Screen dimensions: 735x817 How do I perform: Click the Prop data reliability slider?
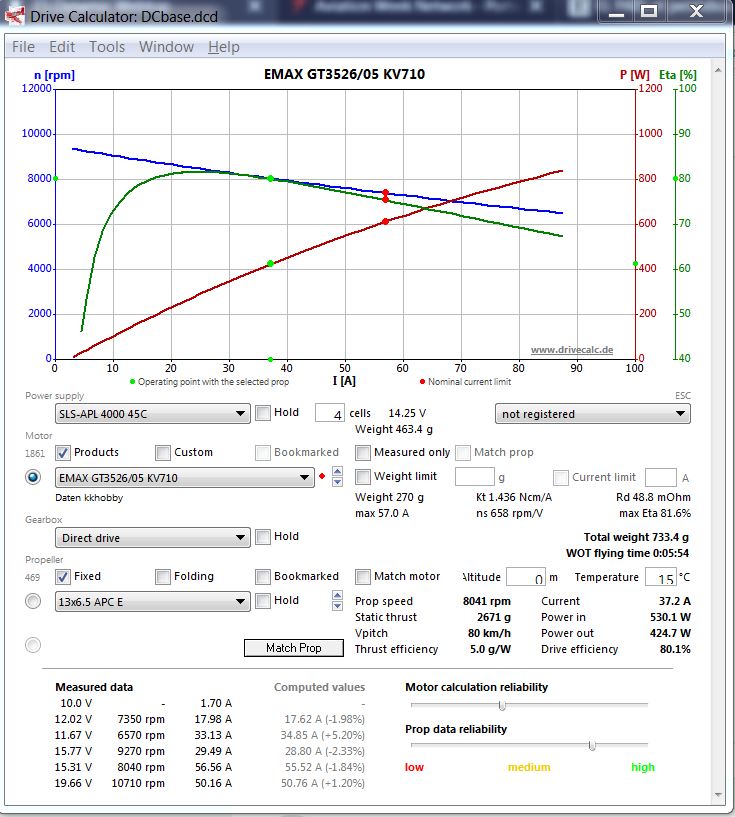(x=592, y=745)
